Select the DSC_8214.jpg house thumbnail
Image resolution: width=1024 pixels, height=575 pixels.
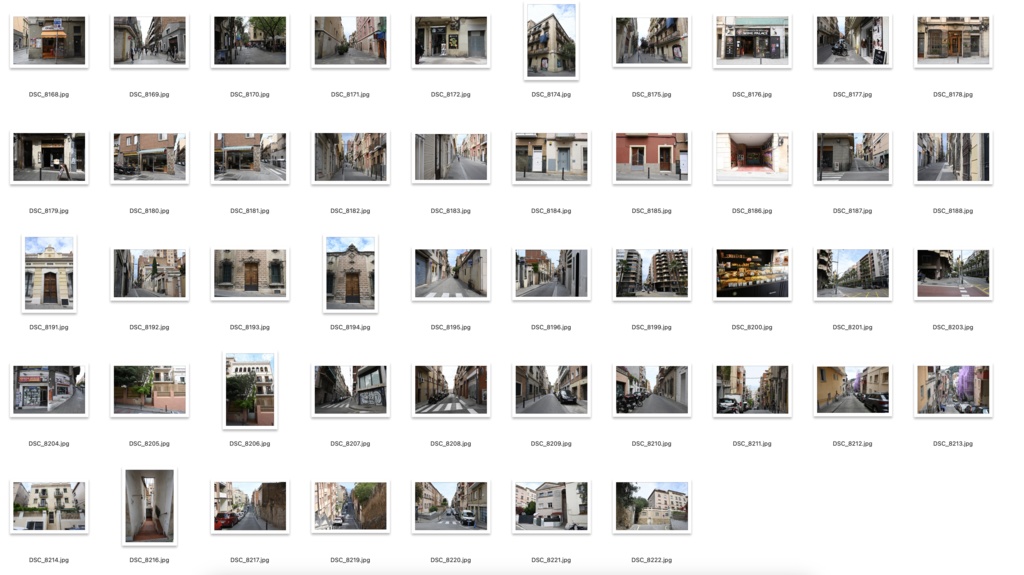coord(49,506)
